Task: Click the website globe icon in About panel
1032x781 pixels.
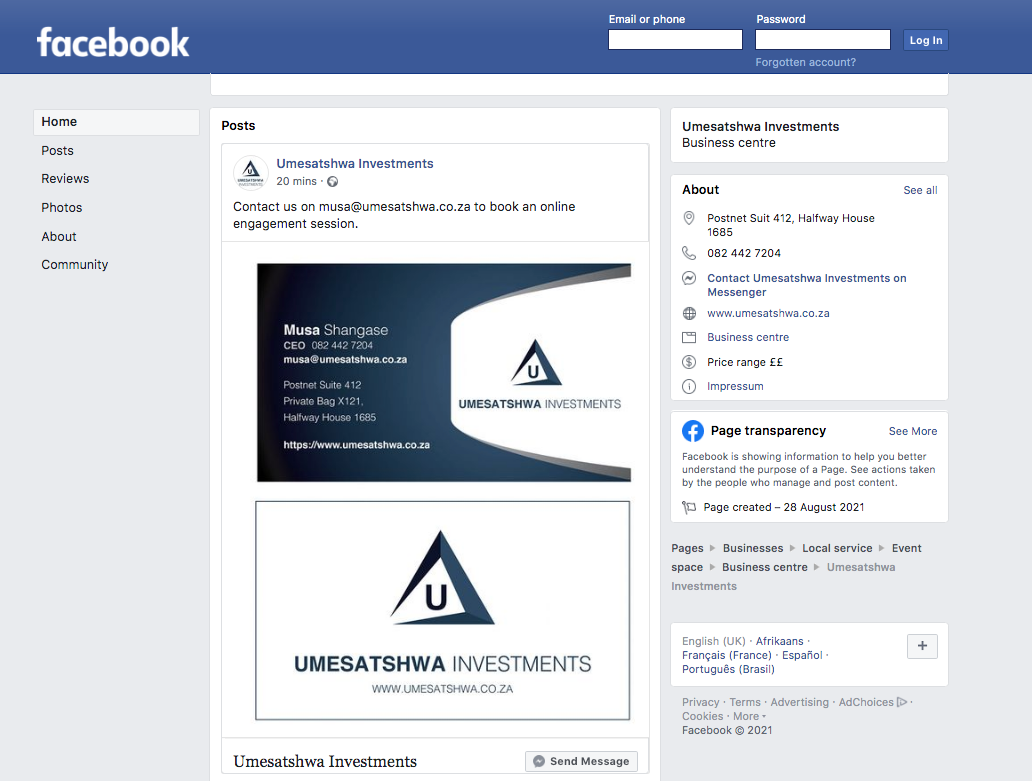Action: [688, 313]
